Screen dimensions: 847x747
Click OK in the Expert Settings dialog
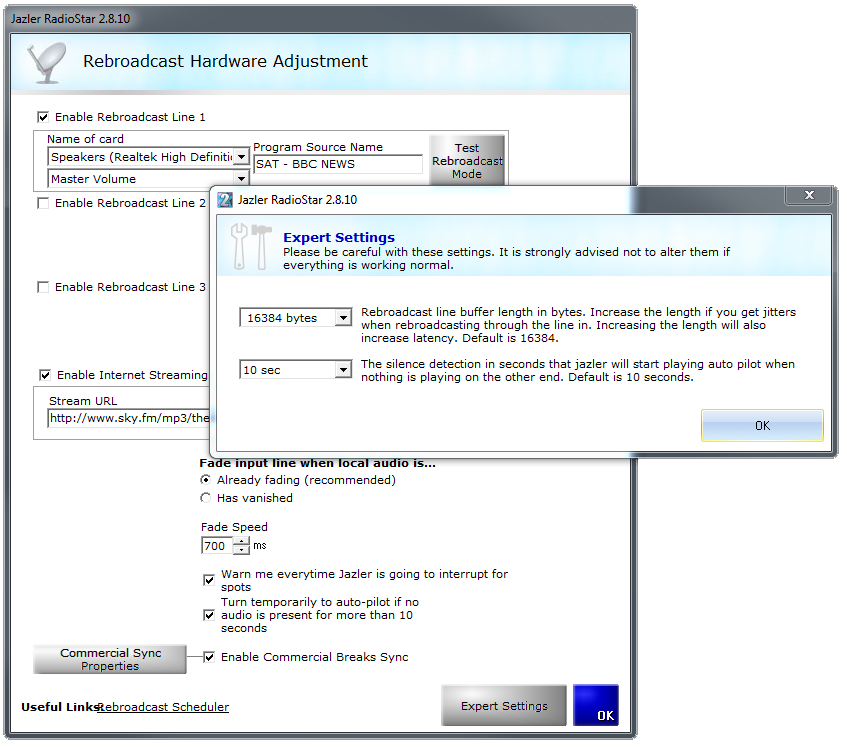tap(762, 426)
